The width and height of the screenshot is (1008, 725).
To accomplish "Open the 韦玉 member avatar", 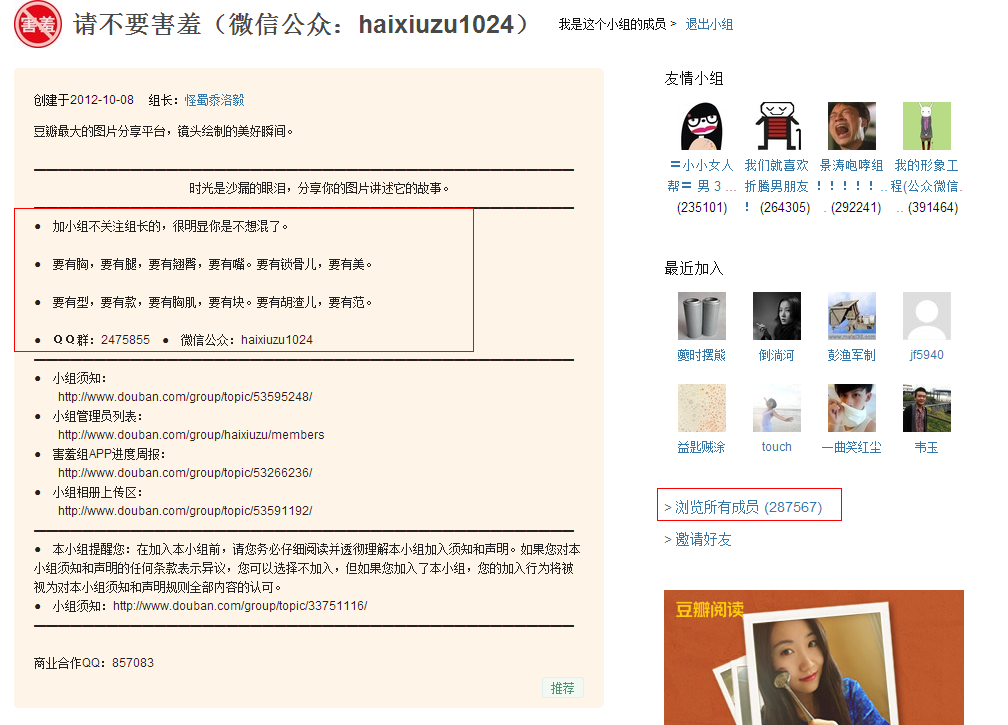I will click(927, 407).
